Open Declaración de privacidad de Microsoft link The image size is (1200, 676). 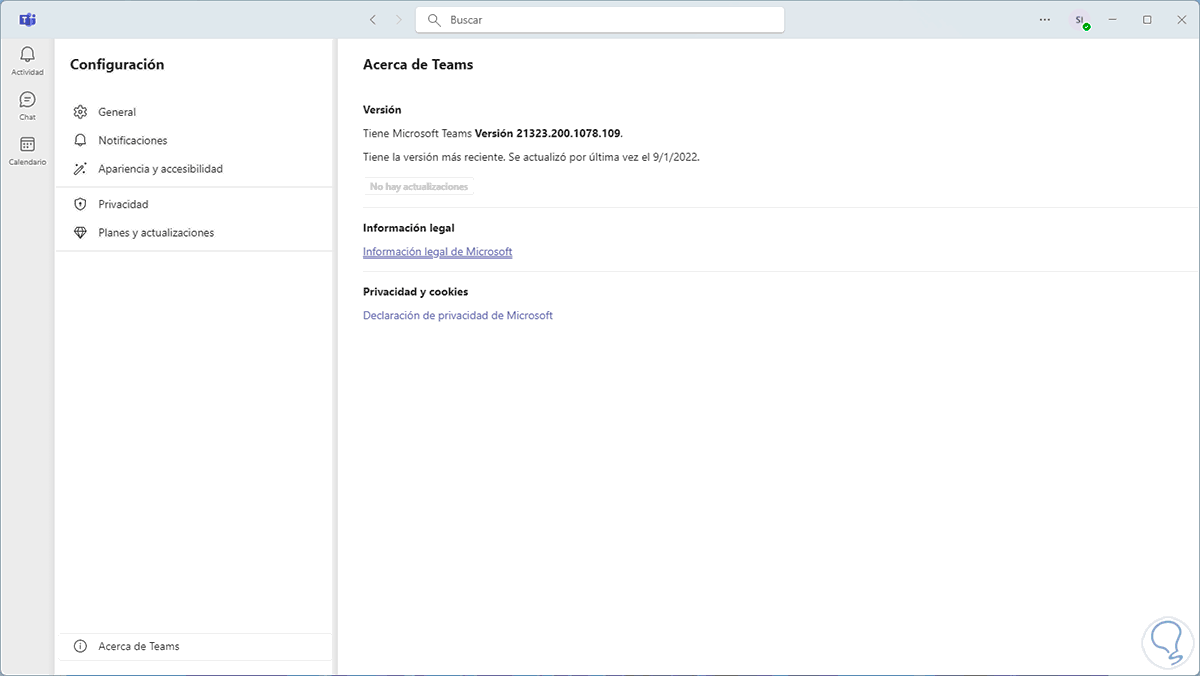(457, 315)
